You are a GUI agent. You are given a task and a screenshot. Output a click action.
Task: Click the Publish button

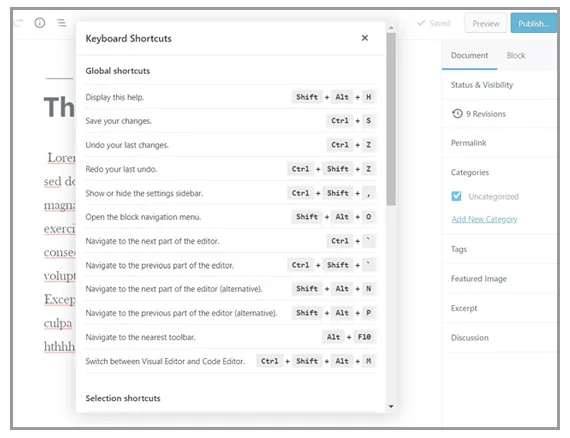(x=533, y=23)
